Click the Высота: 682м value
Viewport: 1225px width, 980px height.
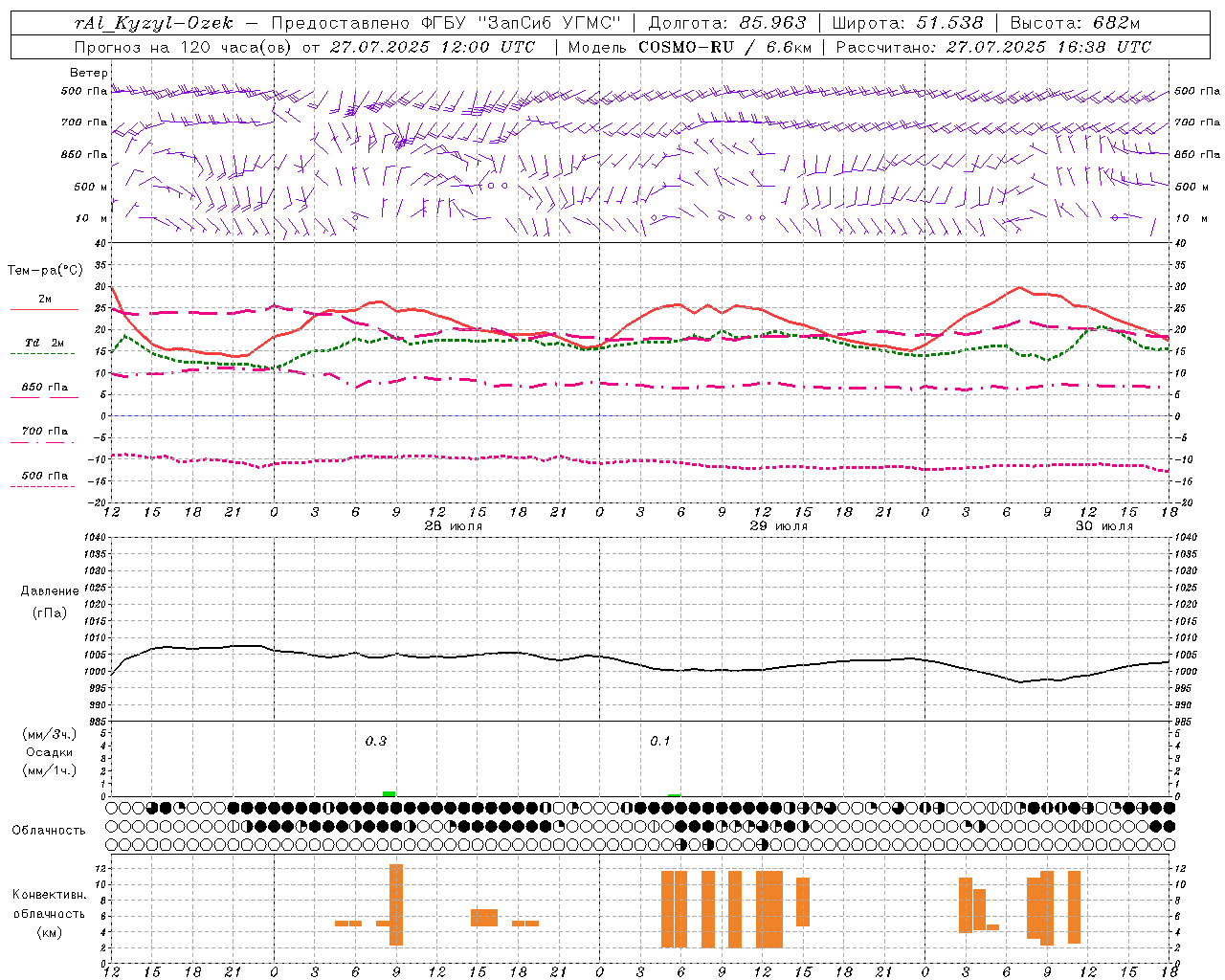(x=1075, y=23)
